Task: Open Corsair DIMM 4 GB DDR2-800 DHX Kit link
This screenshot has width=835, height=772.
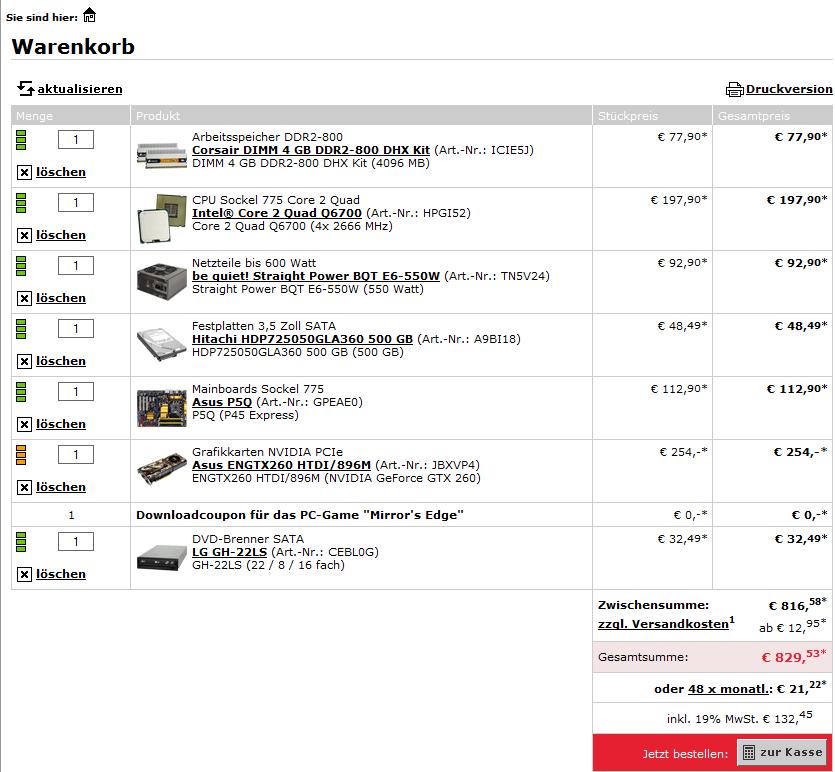Action: [x=310, y=150]
